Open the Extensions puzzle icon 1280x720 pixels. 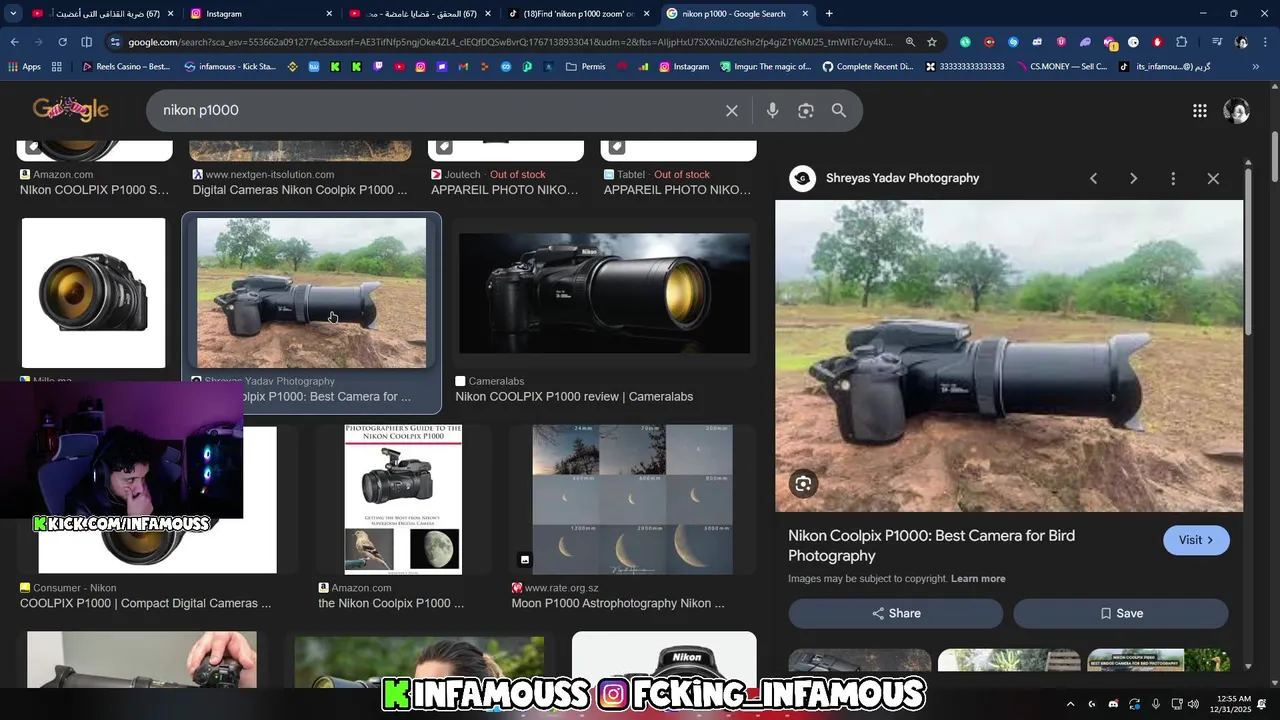[1182, 42]
